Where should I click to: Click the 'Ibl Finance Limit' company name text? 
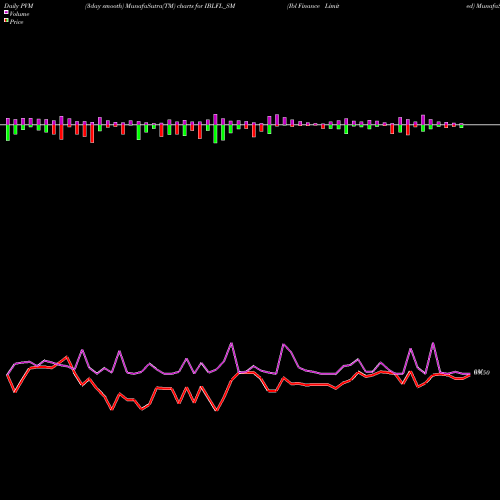(x=313, y=6)
